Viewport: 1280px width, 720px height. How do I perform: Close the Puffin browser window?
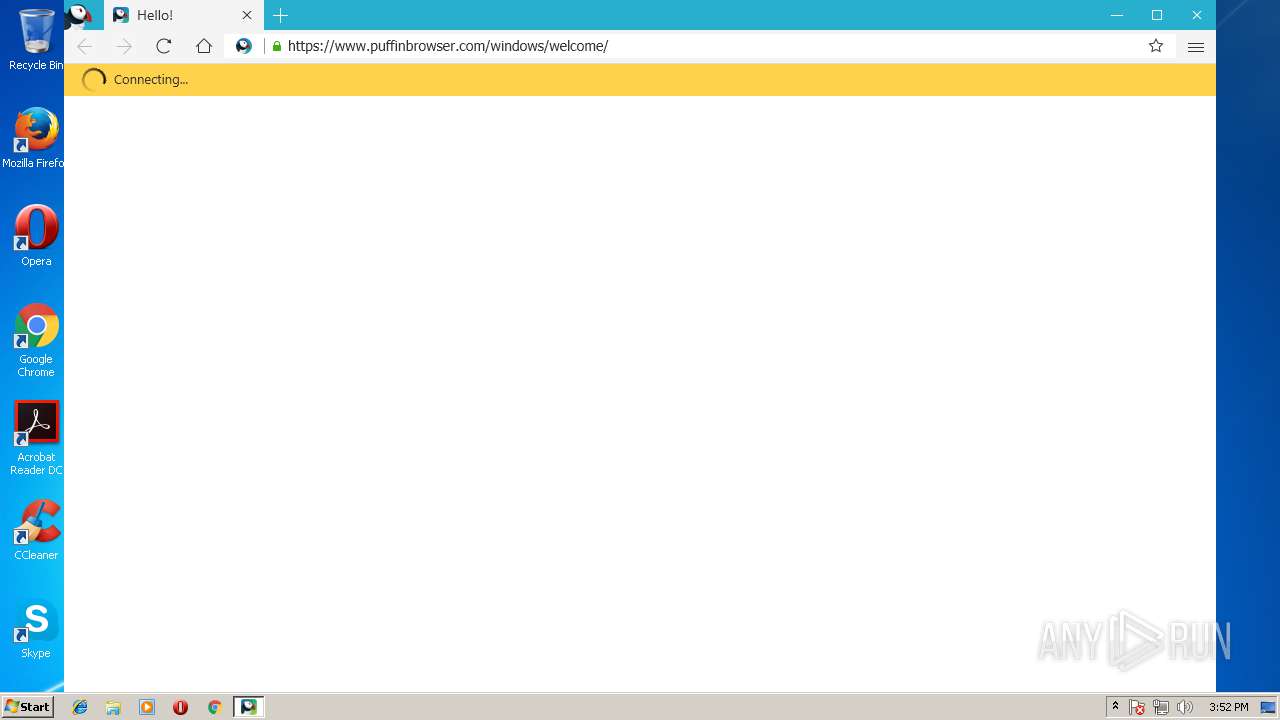1197,15
